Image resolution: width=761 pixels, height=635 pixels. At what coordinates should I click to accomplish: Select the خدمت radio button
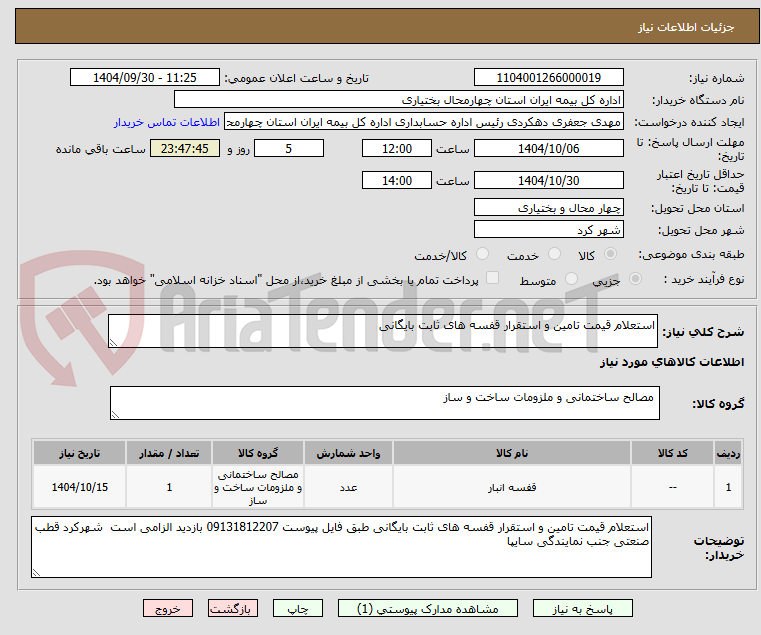(x=554, y=254)
